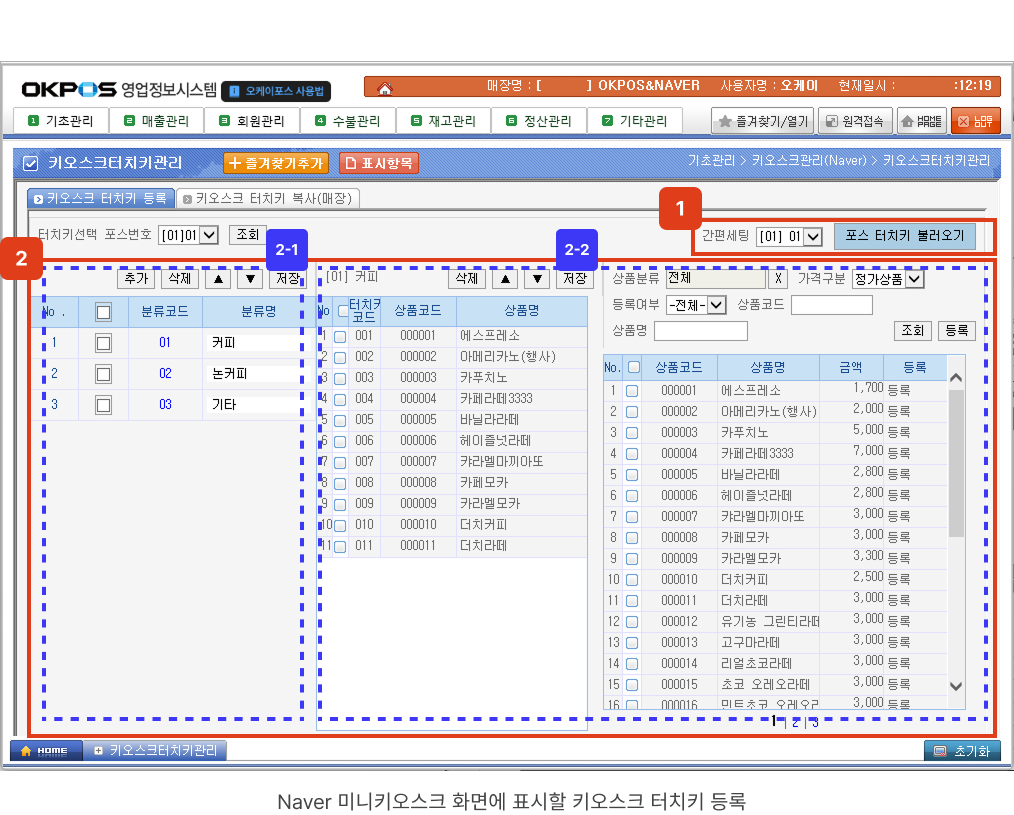Tick checkbox for touch key 001 에스프레소
The image size is (1014, 815).
tap(340, 337)
